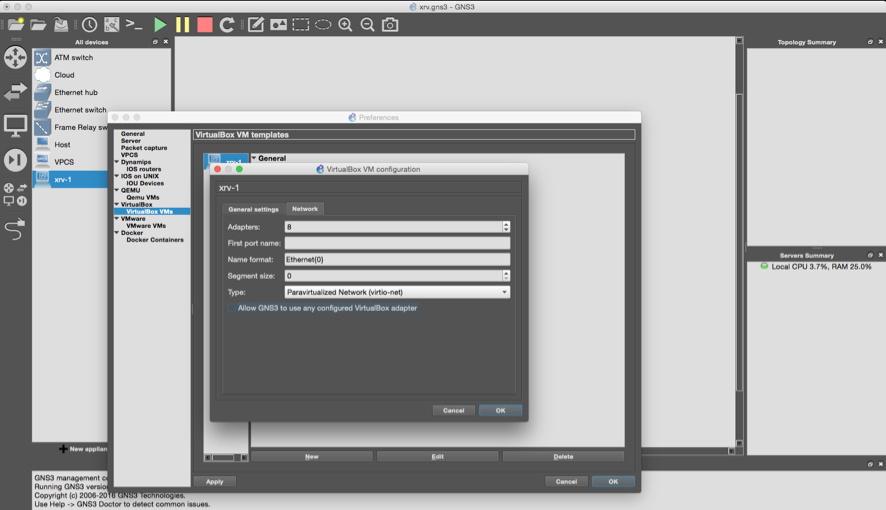Take a screenshot with camera icon
Image resolution: width=886 pixels, height=510 pixels.
[390, 24]
